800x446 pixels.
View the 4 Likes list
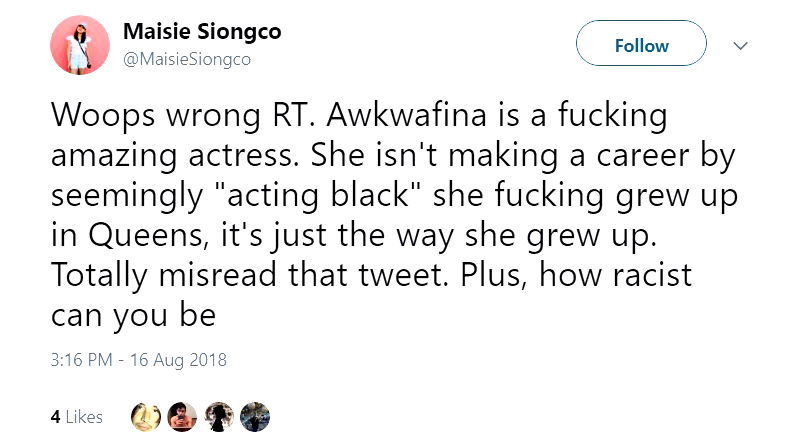coord(77,417)
